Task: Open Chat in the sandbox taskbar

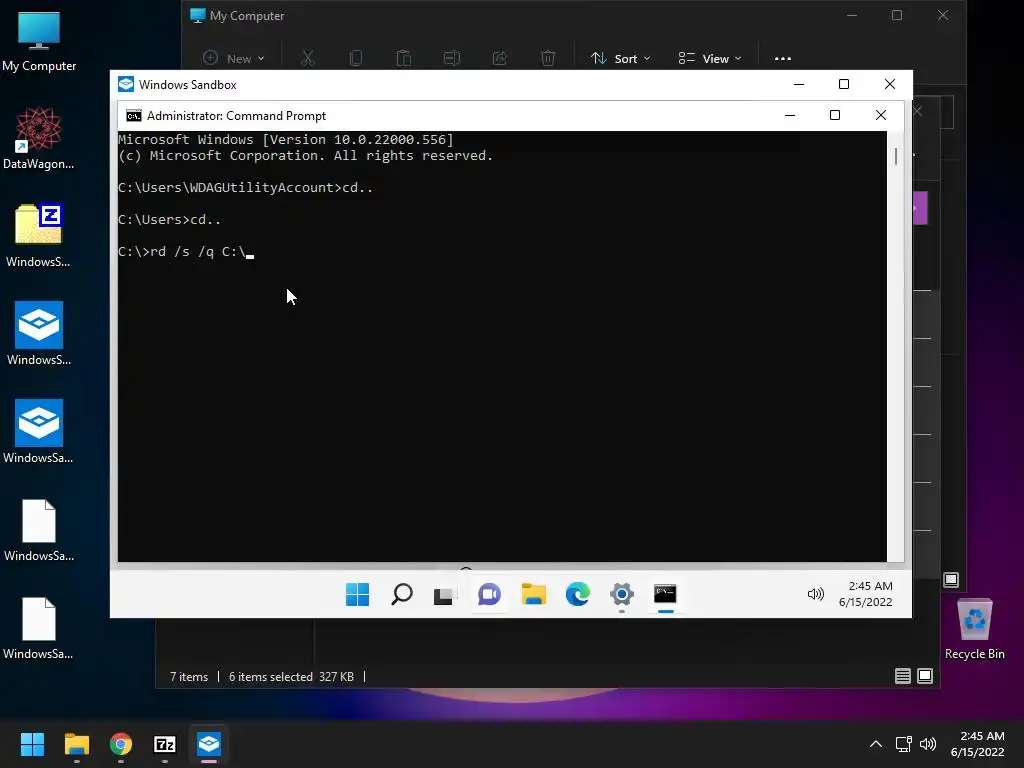Action: (x=489, y=594)
